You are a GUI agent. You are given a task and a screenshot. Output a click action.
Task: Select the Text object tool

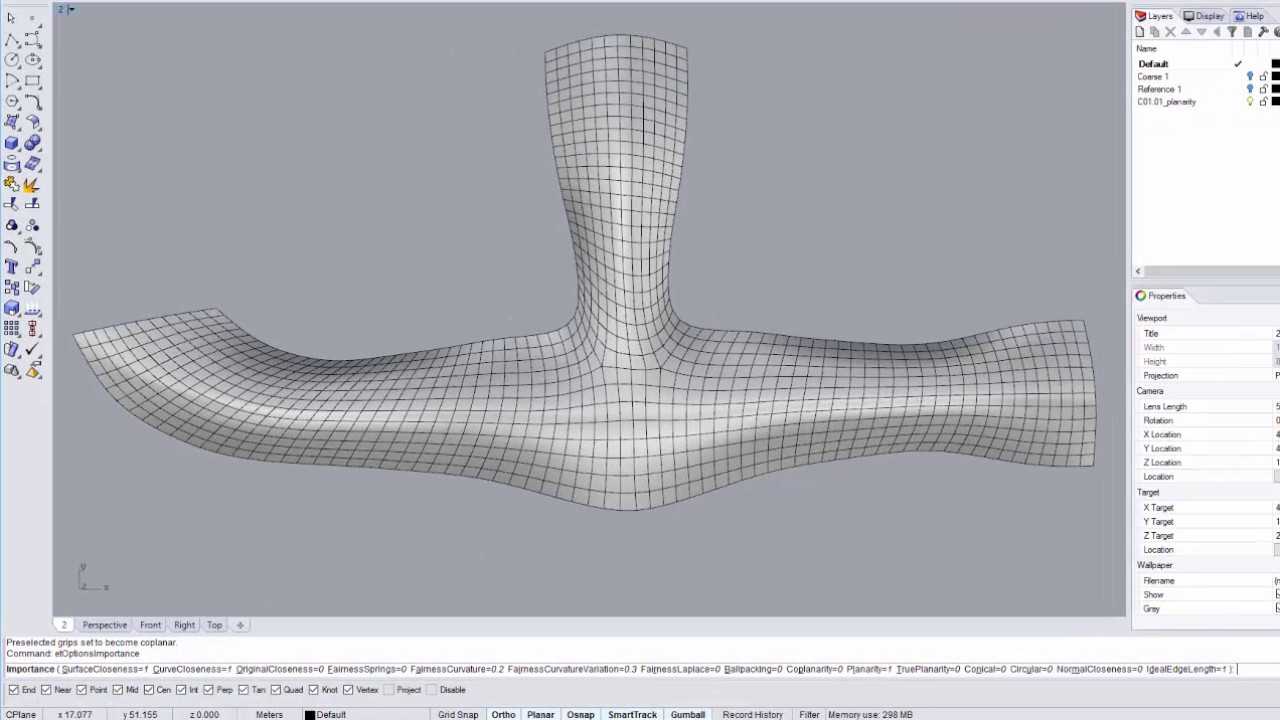pyautogui.click(x=11, y=267)
